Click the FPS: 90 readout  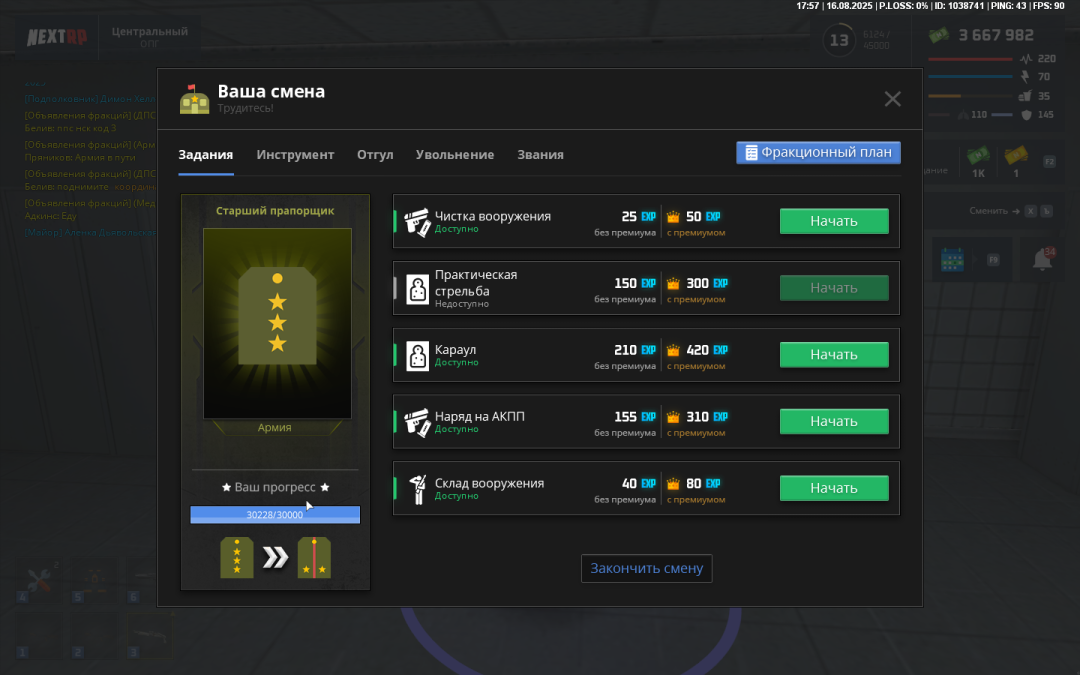(x=1048, y=6)
